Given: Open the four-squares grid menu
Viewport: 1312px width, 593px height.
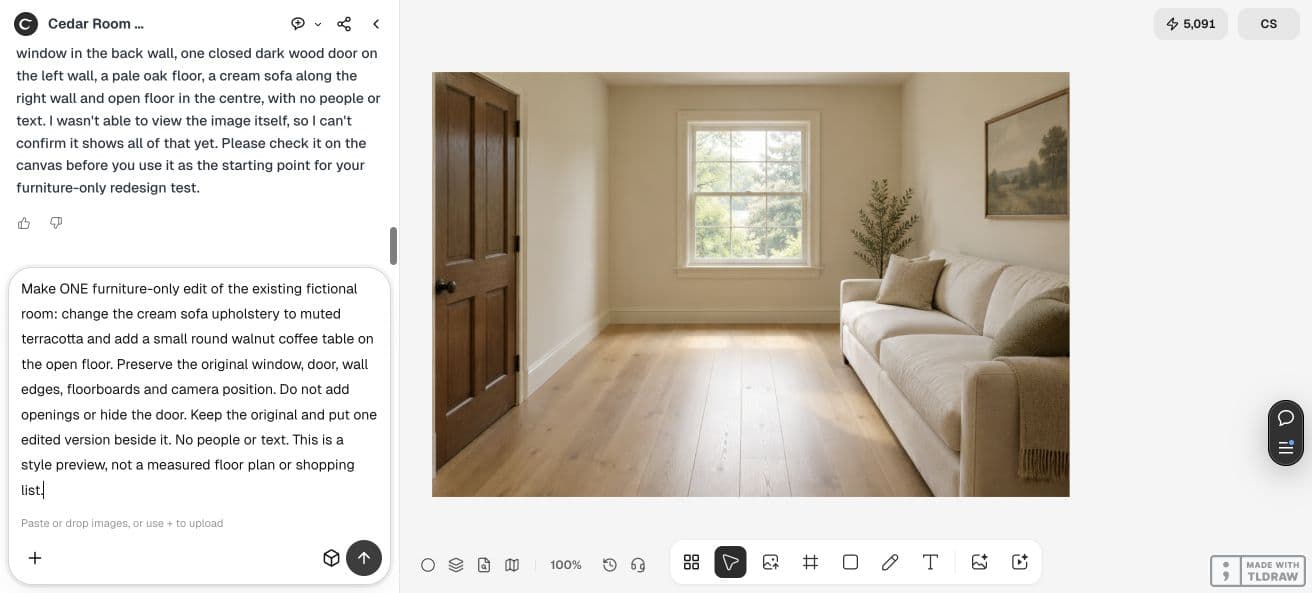Looking at the screenshot, I should coord(691,562).
